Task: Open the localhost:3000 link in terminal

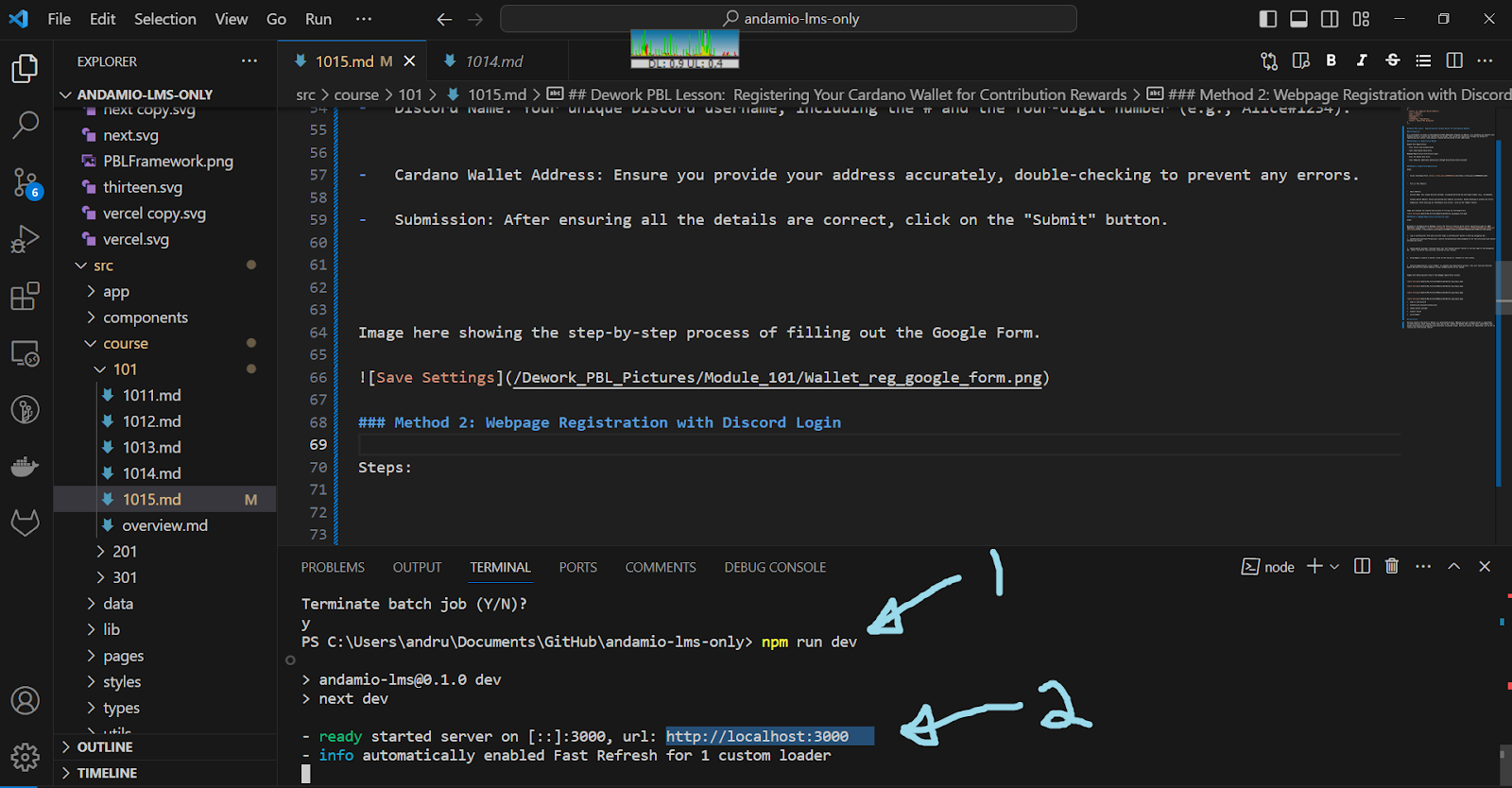Action: click(757, 736)
